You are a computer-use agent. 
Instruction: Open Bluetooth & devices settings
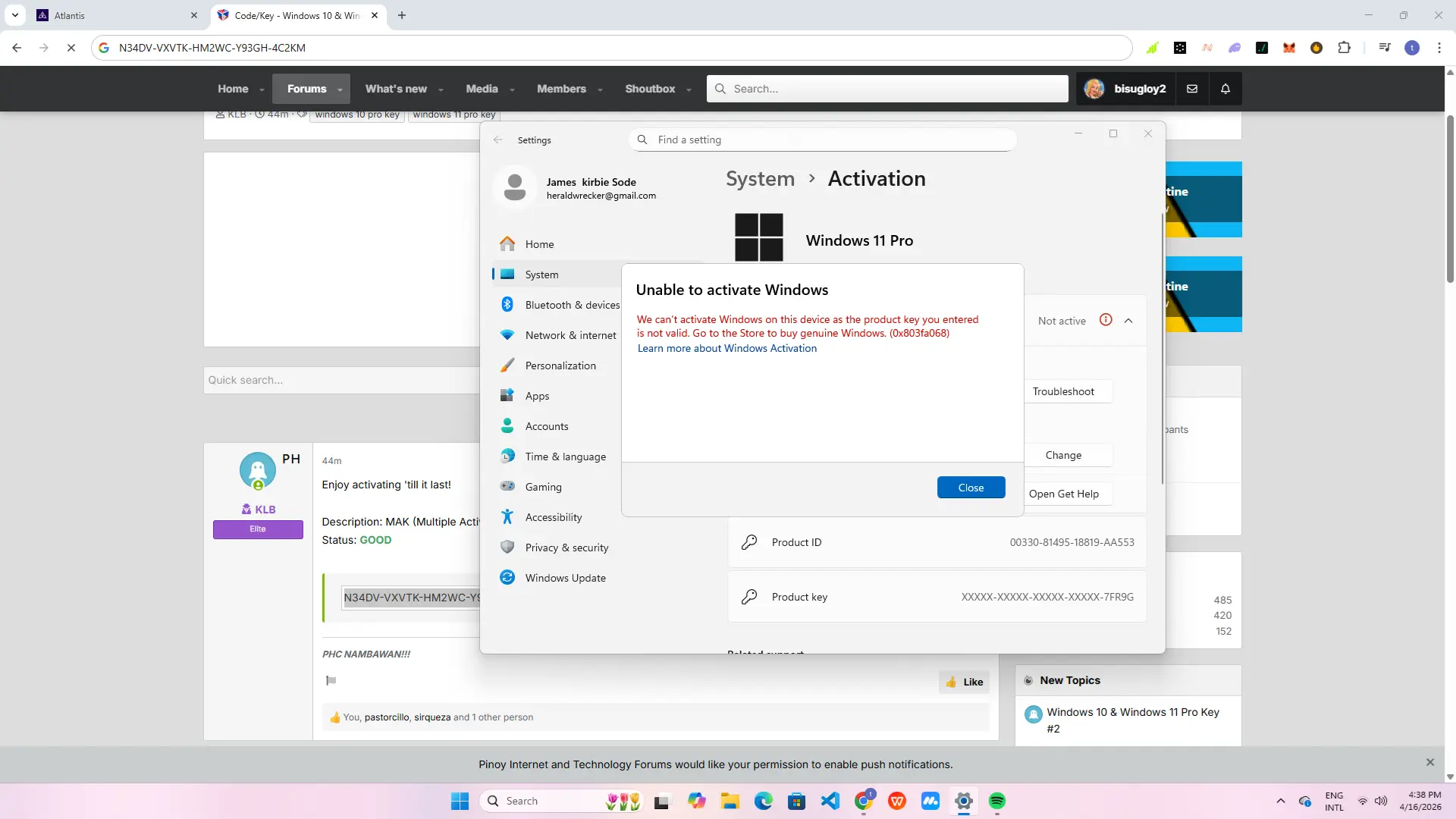561,305
